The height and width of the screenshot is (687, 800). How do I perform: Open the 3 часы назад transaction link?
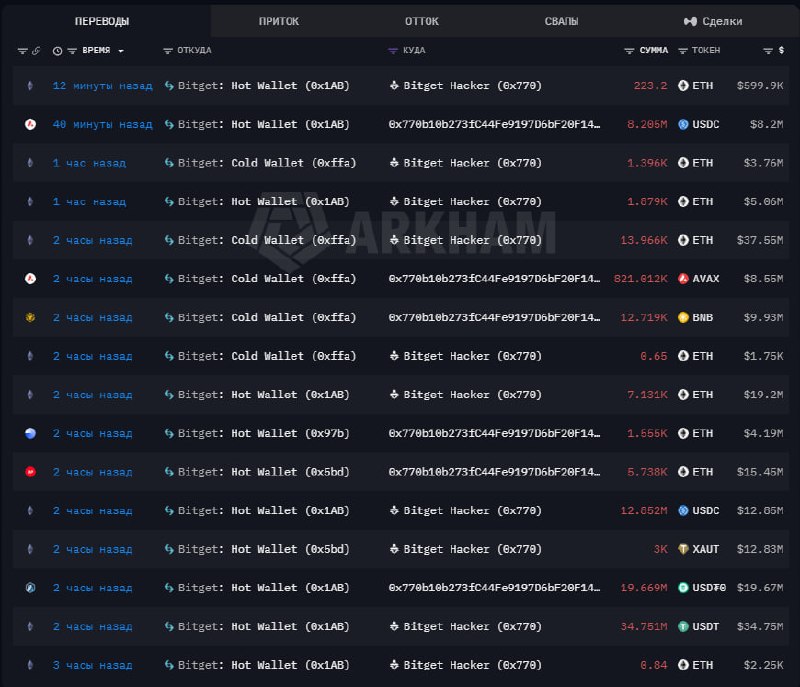click(92, 665)
